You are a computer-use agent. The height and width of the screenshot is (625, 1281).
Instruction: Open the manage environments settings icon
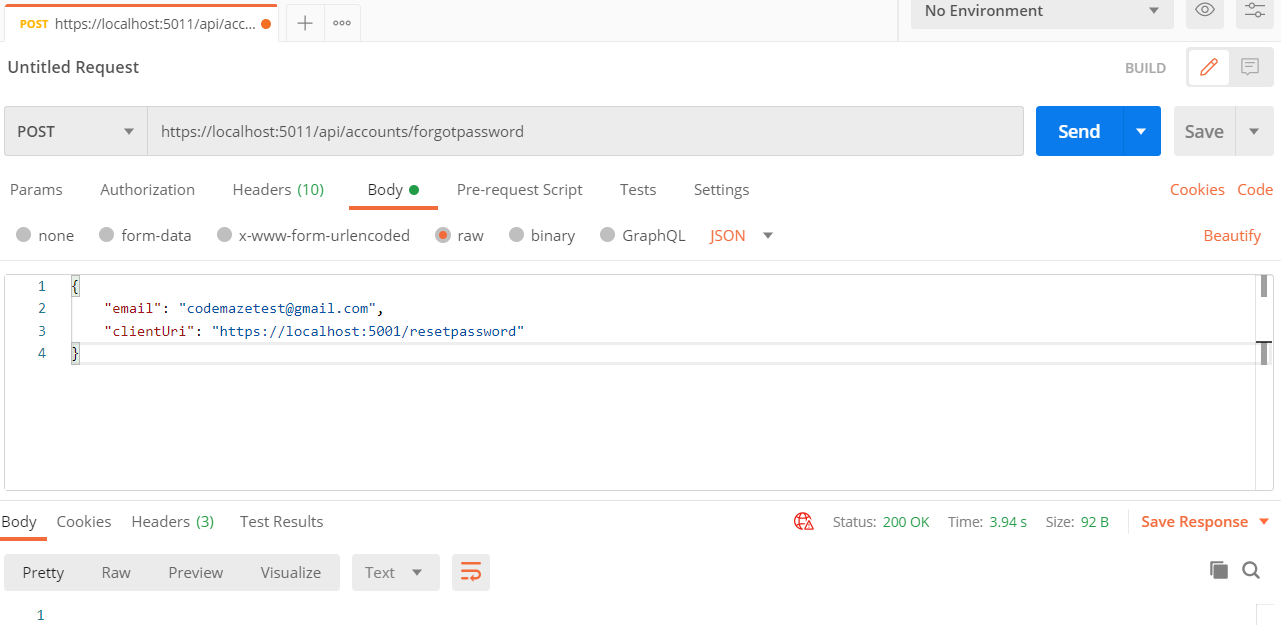1254,11
